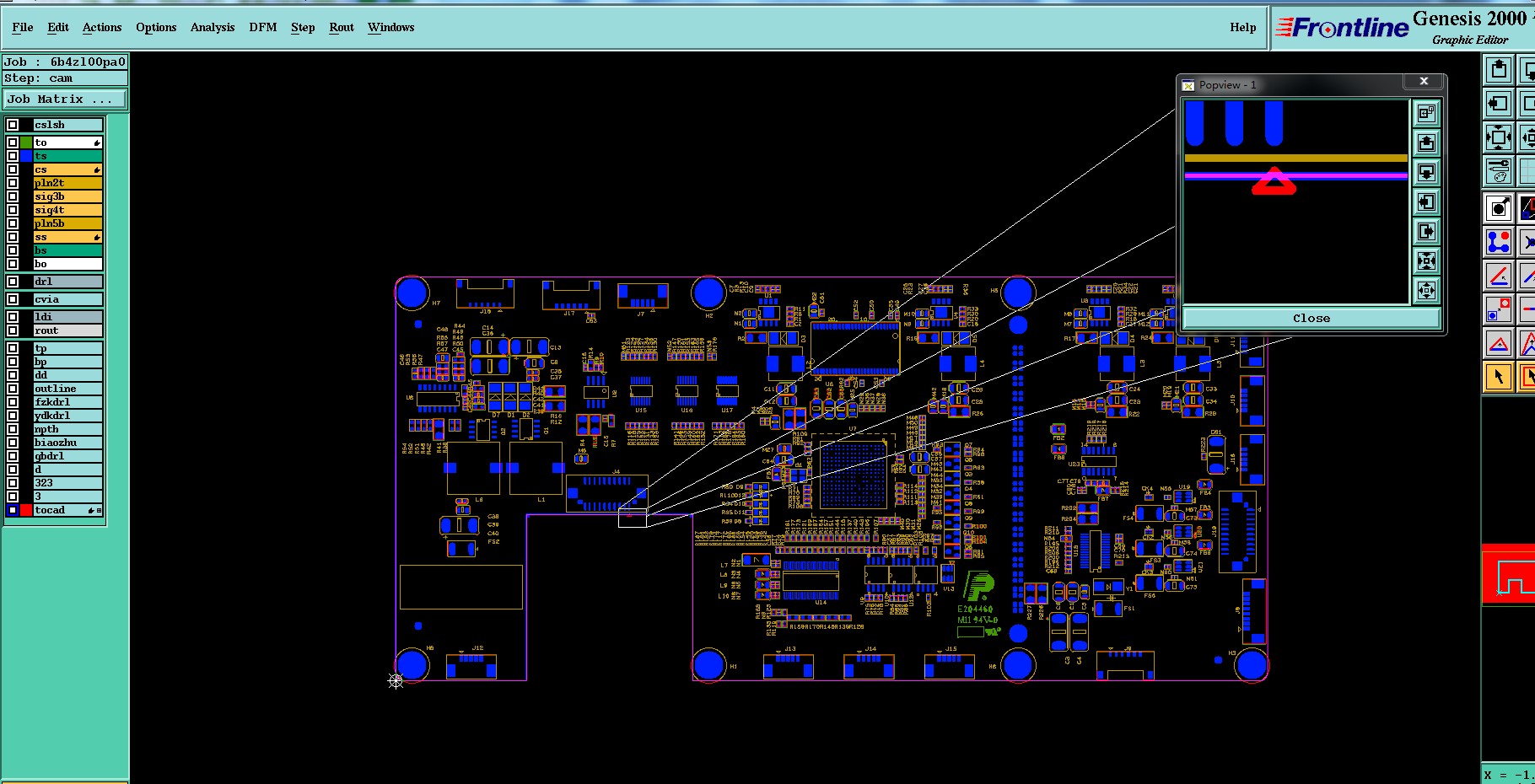Open the Rout dropdown menu
This screenshot has width=1535, height=784.
[x=342, y=27]
